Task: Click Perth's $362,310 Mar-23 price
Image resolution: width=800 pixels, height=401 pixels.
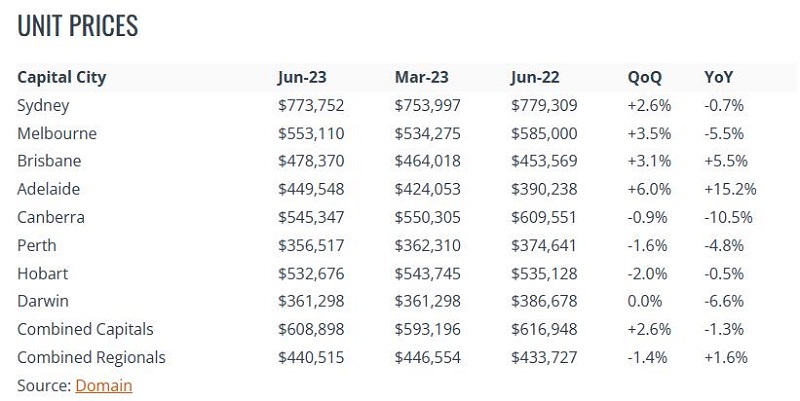Action: (428, 245)
